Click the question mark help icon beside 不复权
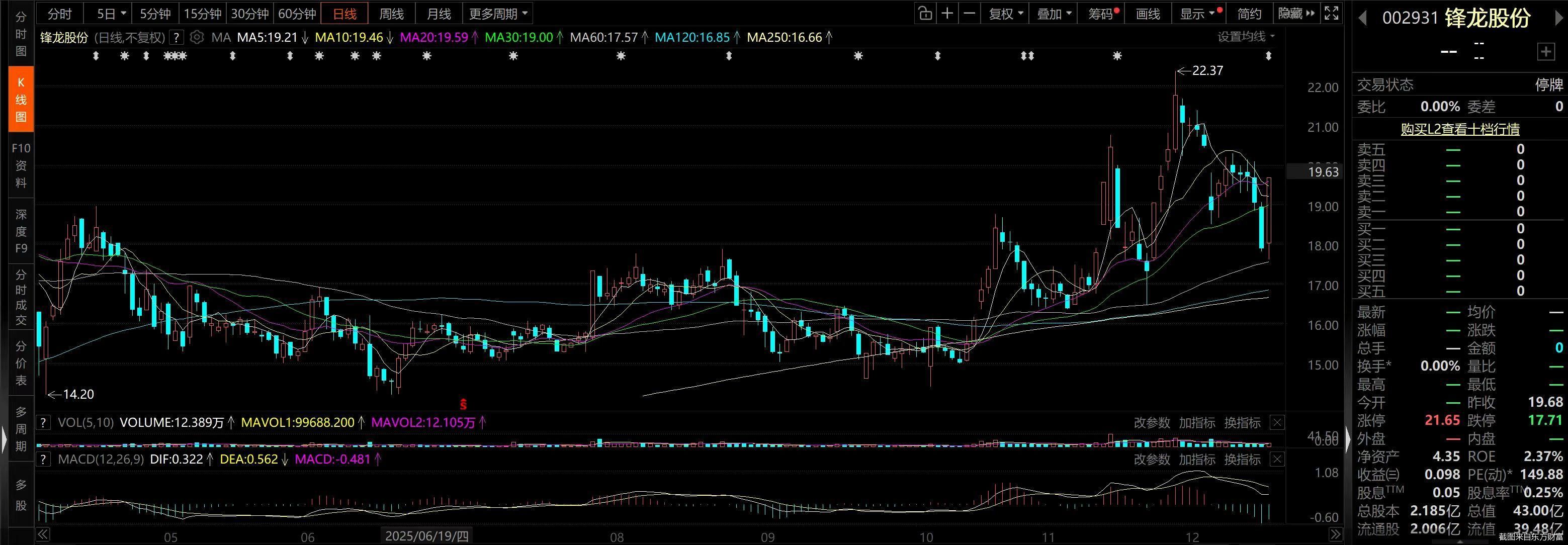 (x=176, y=38)
